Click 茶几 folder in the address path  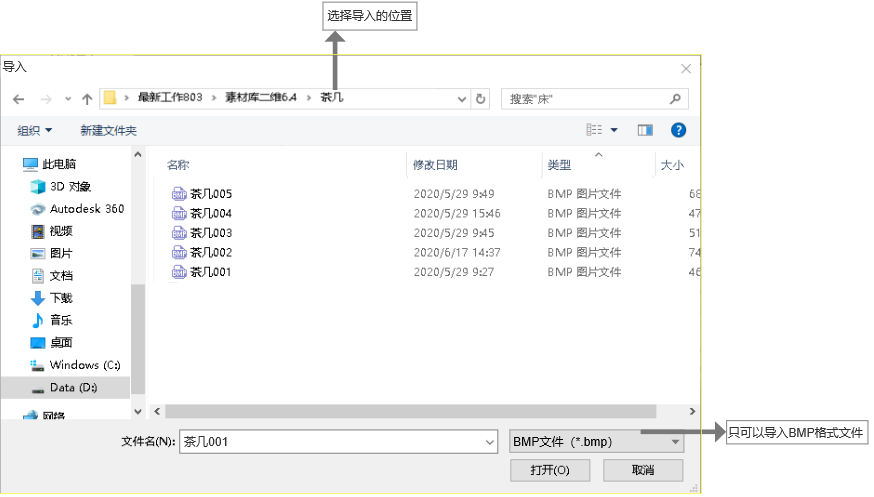332,98
